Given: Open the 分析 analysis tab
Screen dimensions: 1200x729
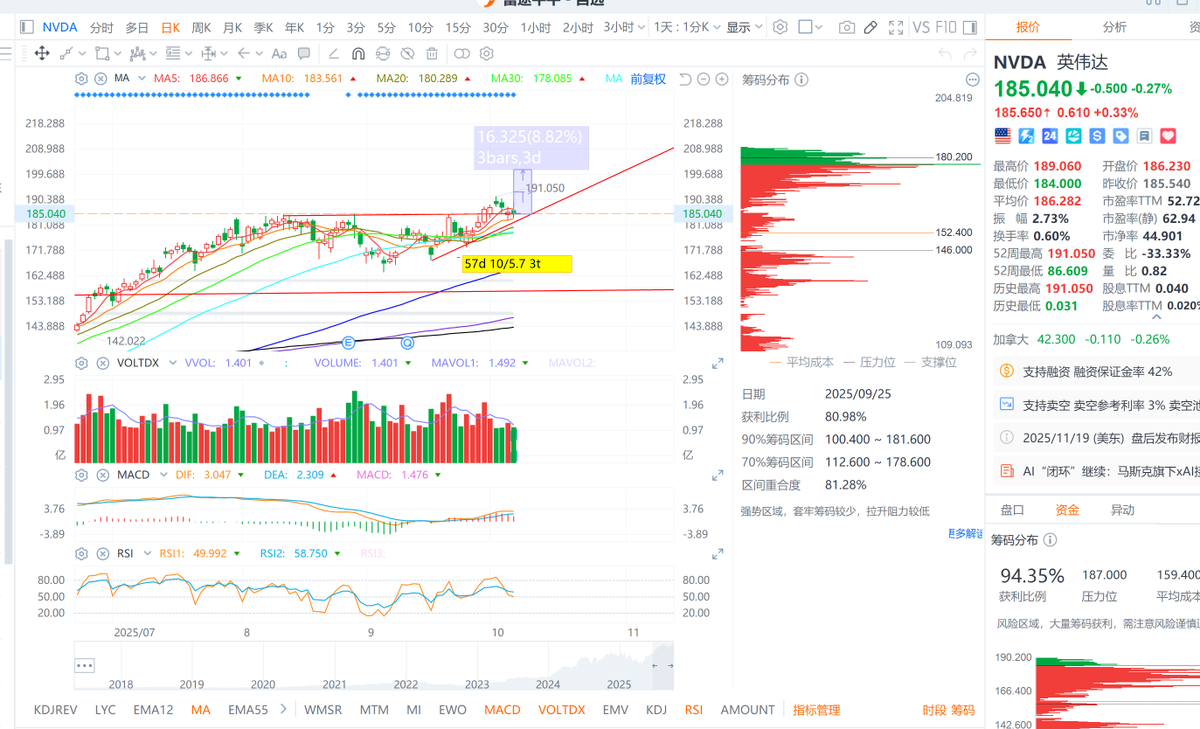Looking at the screenshot, I should pos(1114,27).
